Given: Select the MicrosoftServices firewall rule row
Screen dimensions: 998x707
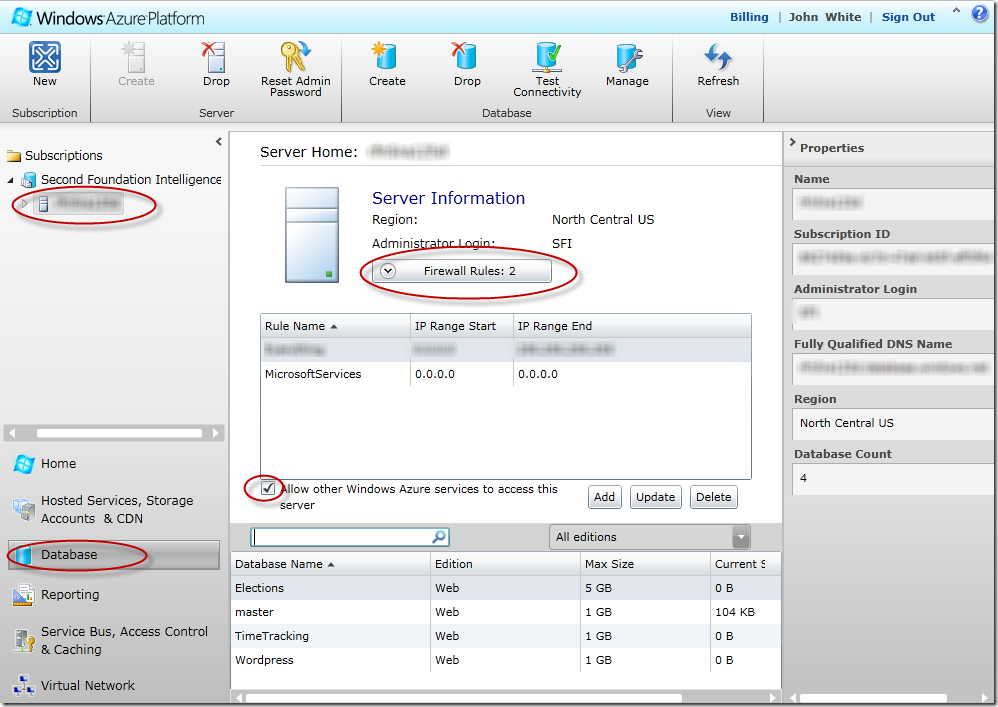Looking at the screenshot, I should coord(505,374).
